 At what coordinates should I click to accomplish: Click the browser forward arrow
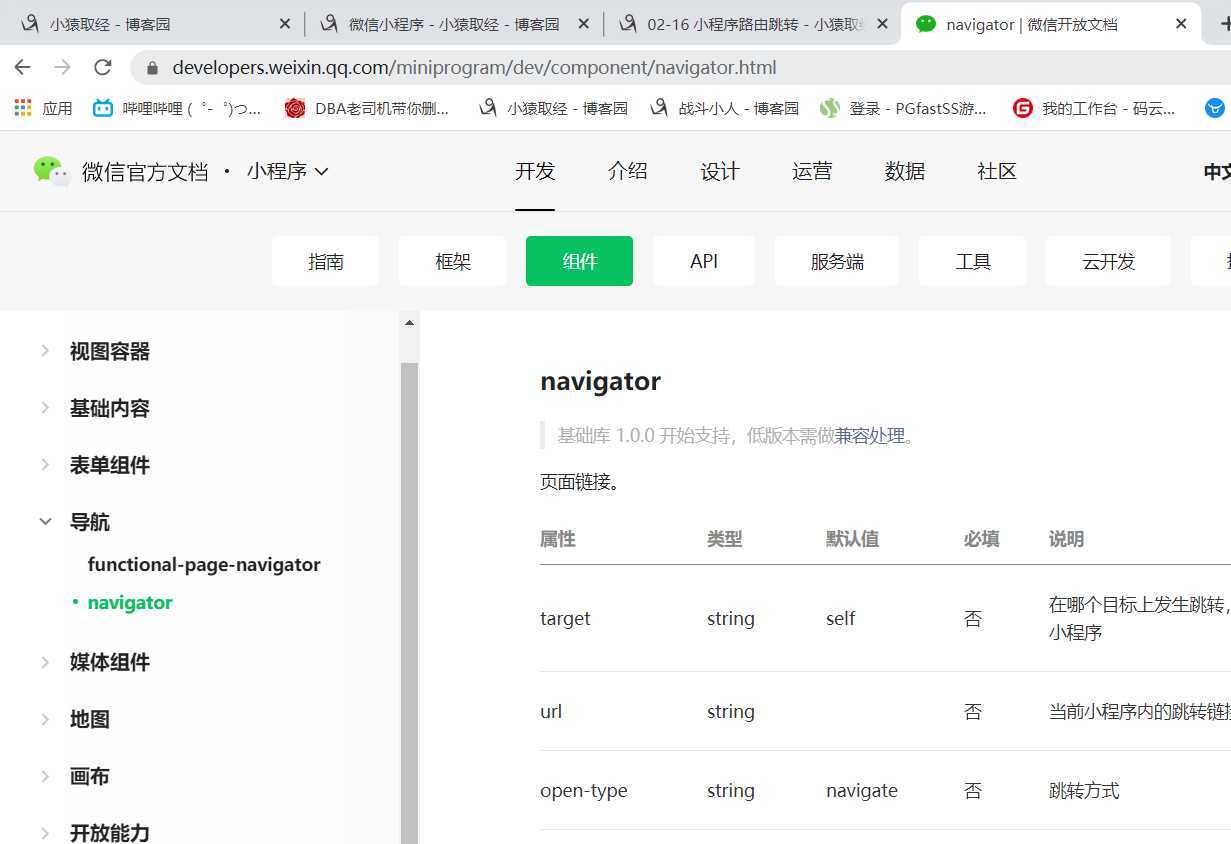pos(62,67)
